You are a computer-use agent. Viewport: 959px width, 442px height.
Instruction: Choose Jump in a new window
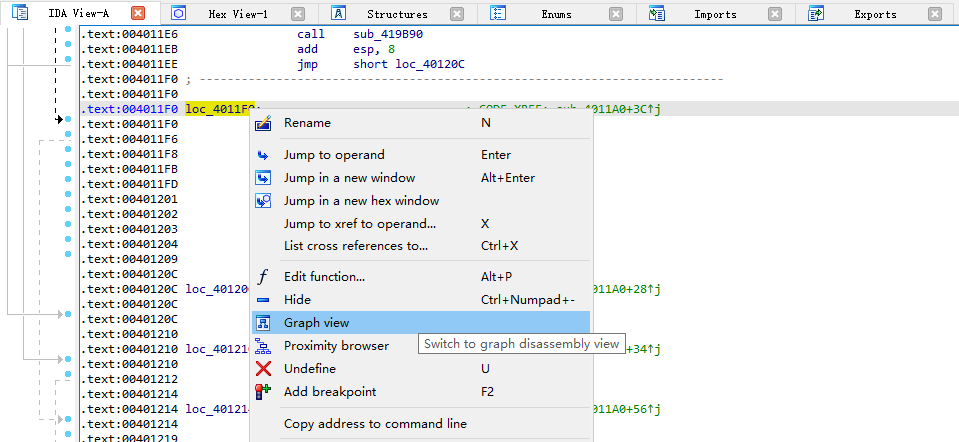pos(421,178)
